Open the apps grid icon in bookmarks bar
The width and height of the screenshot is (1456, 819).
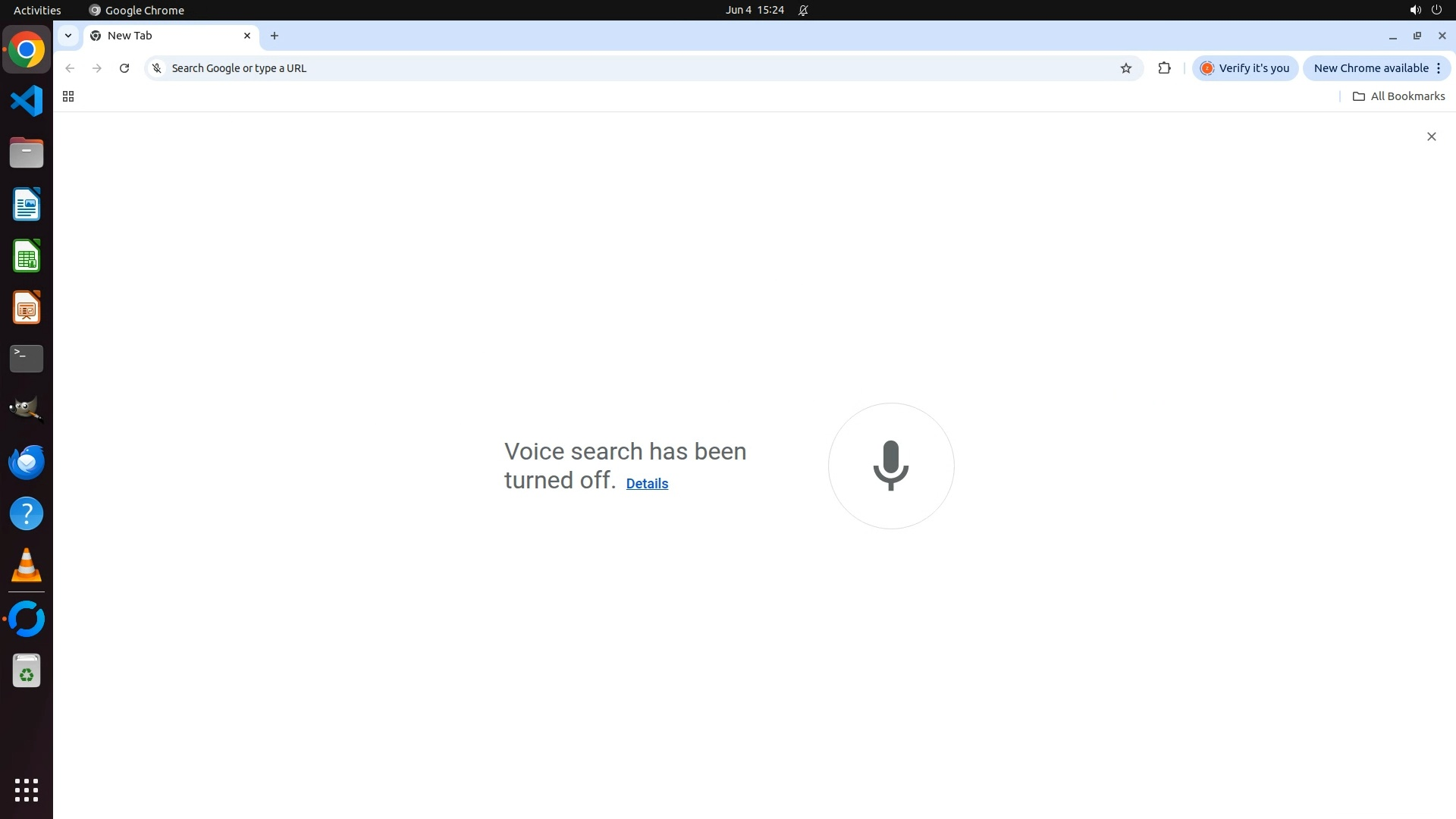click(68, 96)
